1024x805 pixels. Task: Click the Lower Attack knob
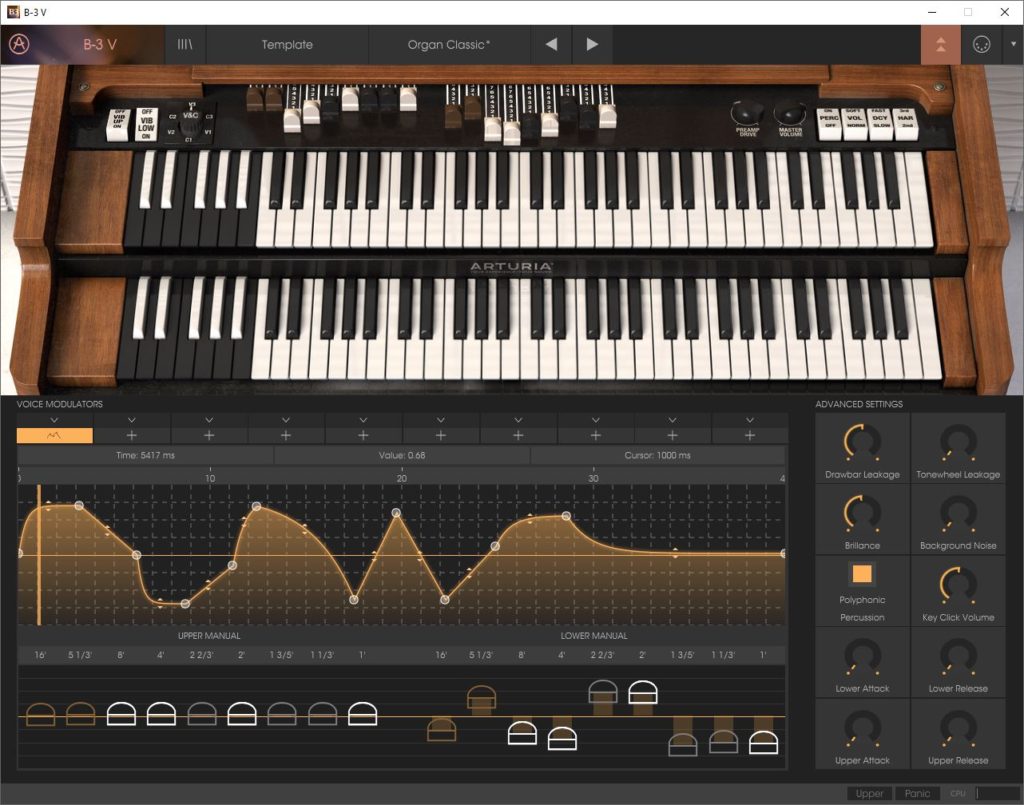(862, 656)
